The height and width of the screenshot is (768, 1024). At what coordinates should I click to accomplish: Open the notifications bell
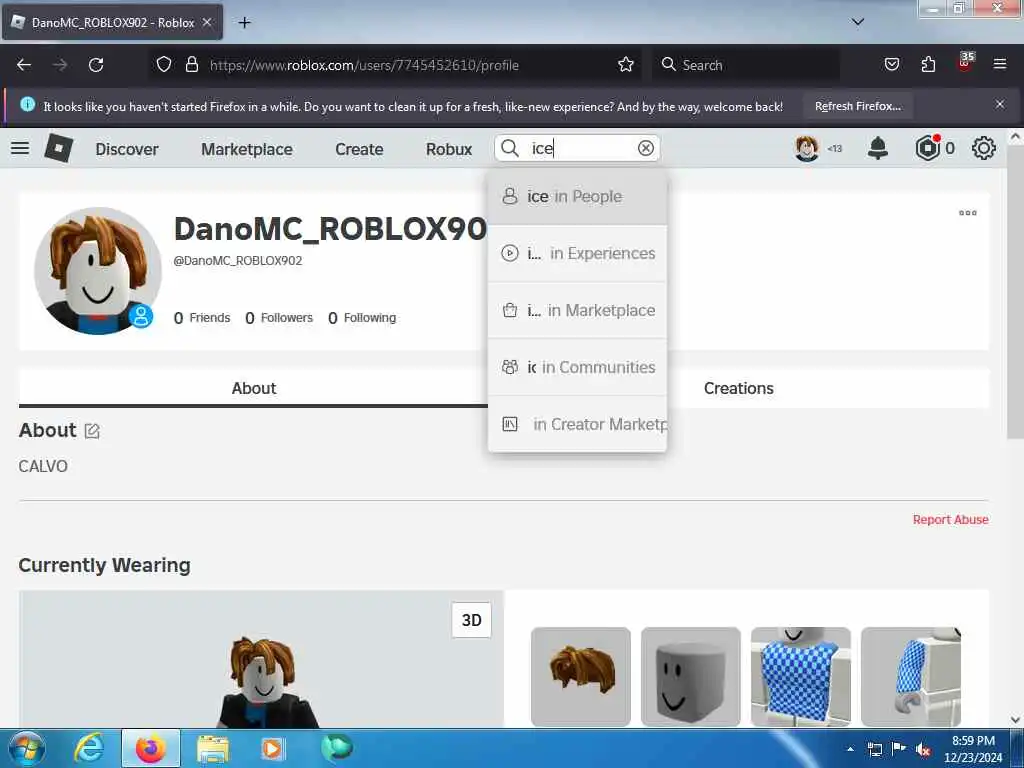(x=878, y=148)
